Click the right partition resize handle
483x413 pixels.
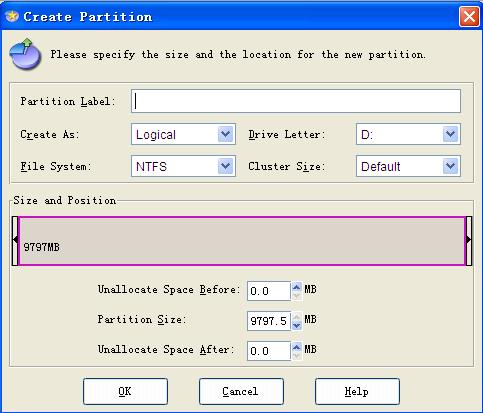pos(469,241)
